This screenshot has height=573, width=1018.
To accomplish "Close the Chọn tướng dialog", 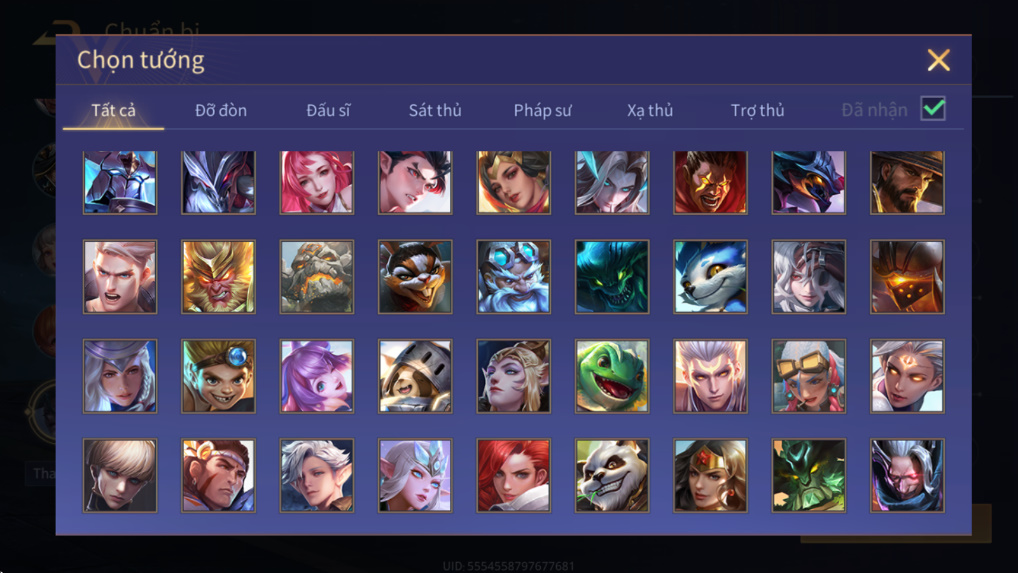I will [x=938, y=60].
